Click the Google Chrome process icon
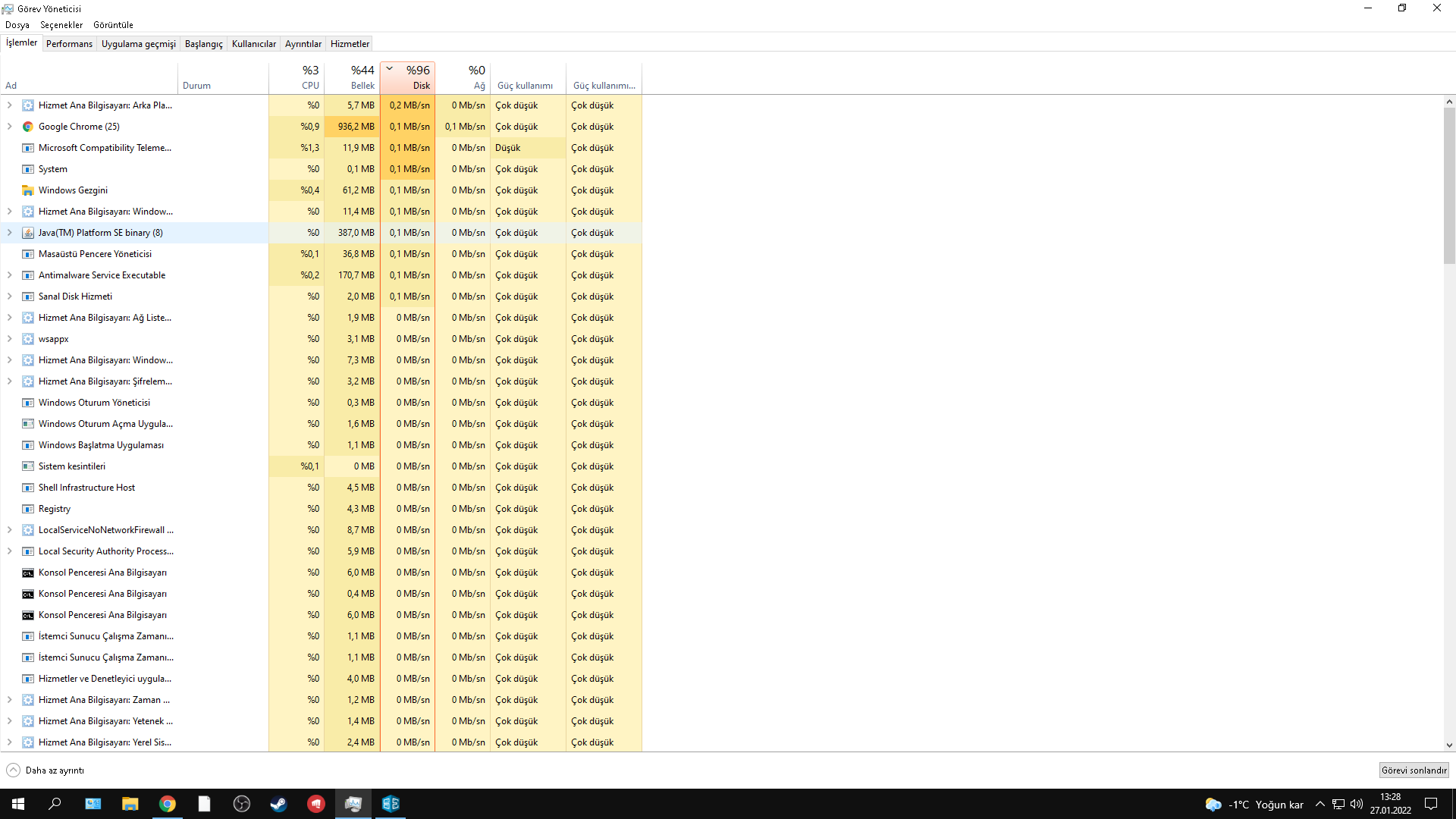Viewport: 1456px width, 819px height. [x=28, y=127]
